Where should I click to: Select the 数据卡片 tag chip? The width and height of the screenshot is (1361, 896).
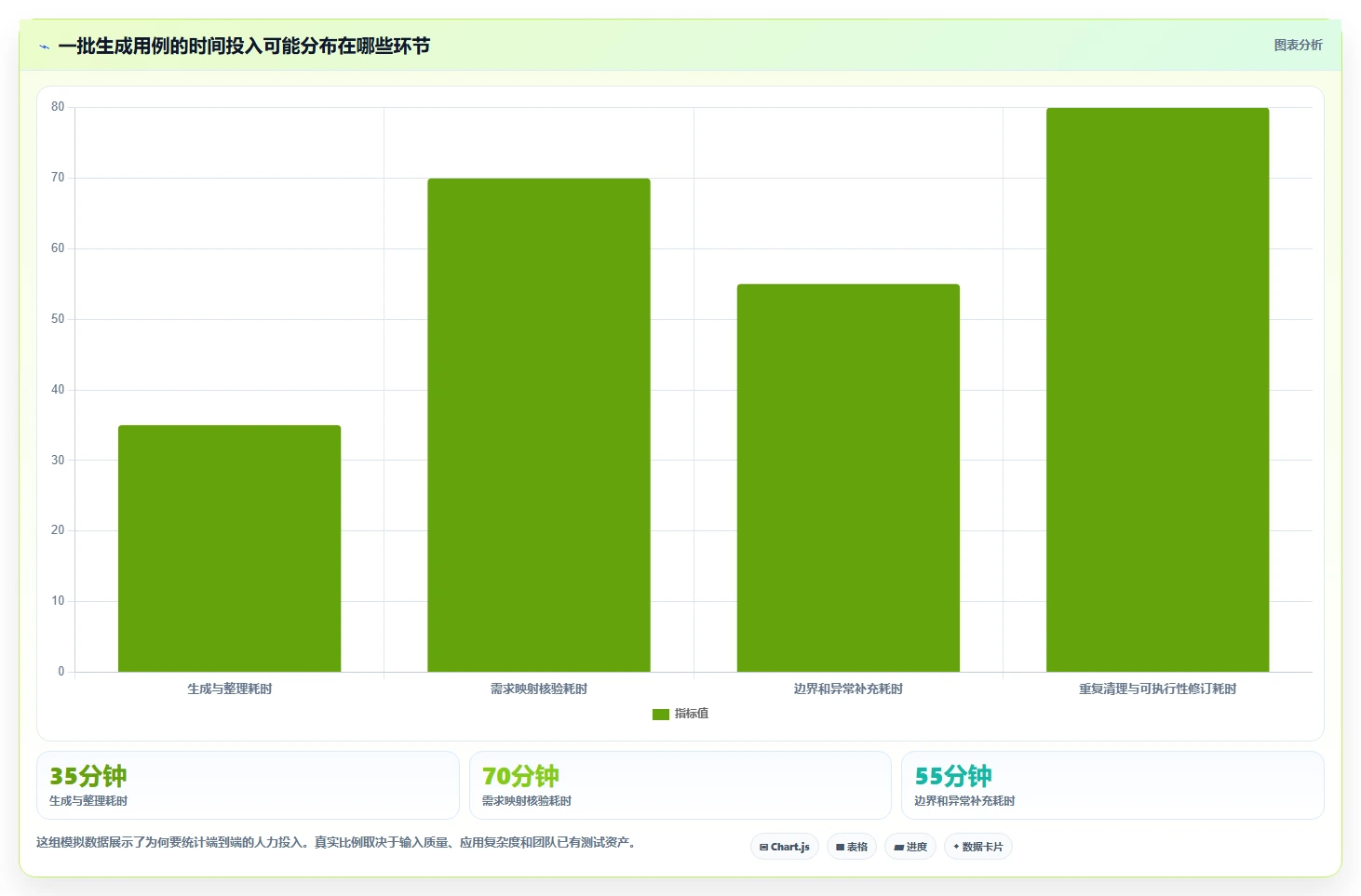(977, 847)
